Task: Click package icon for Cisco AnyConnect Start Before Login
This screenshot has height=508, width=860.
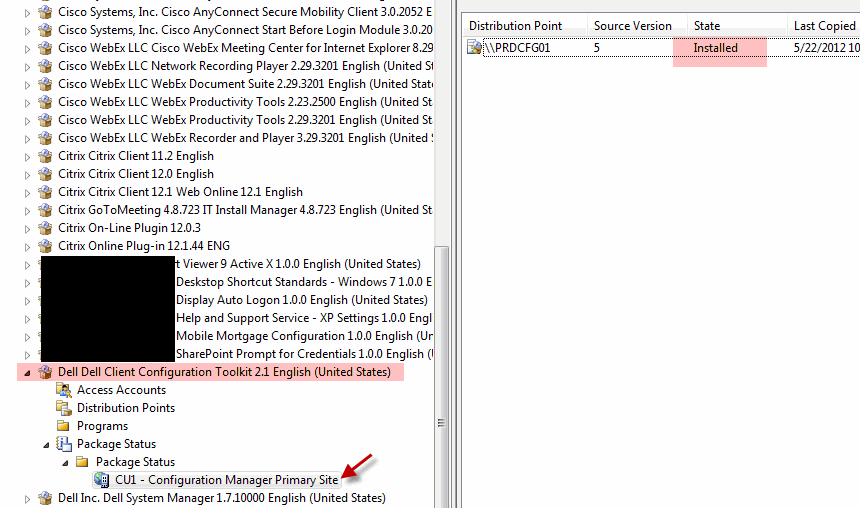Action: pyautogui.click(x=45, y=30)
